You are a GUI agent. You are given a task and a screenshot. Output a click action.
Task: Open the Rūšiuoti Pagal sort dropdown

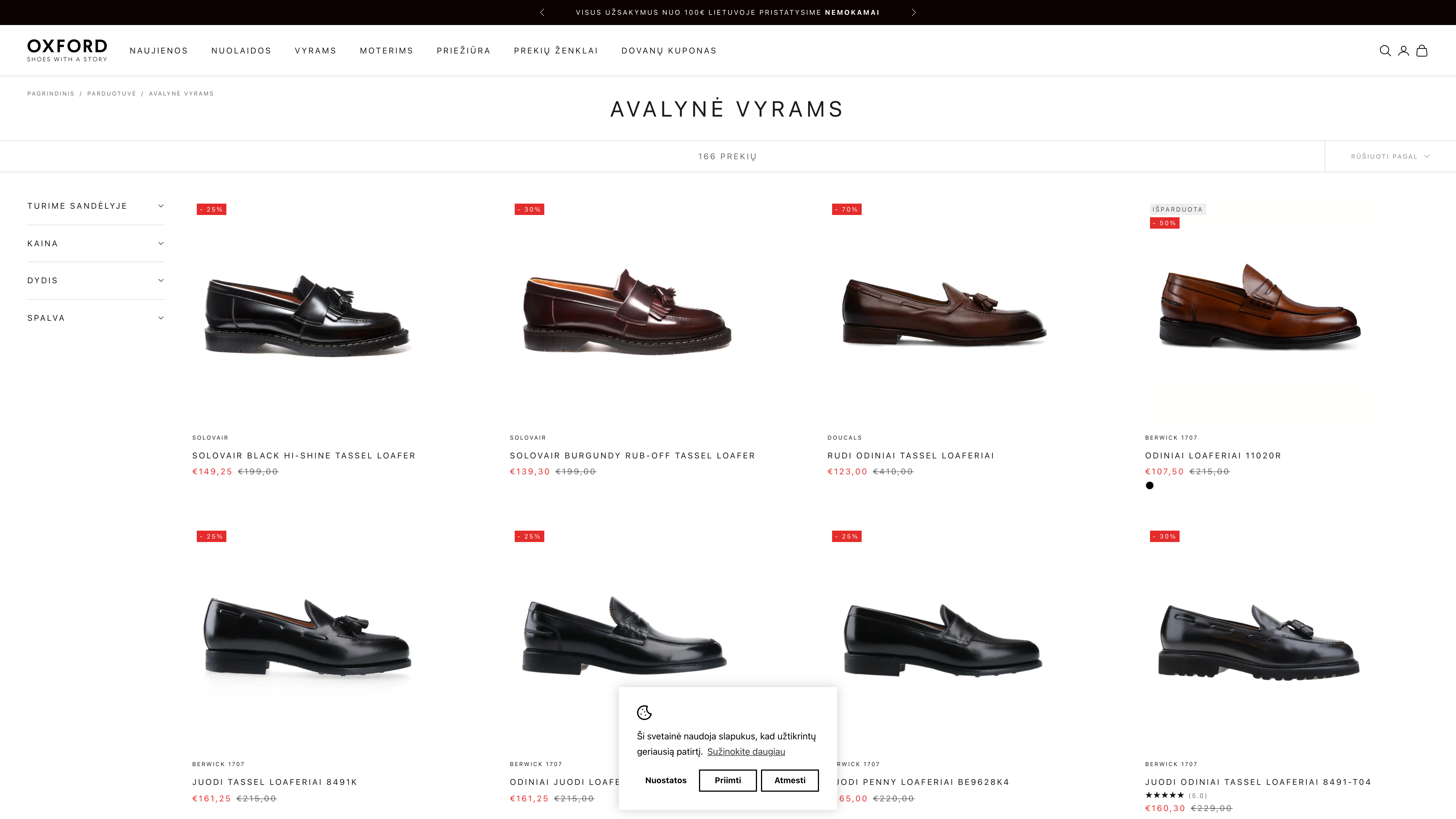tap(1390, 157)
